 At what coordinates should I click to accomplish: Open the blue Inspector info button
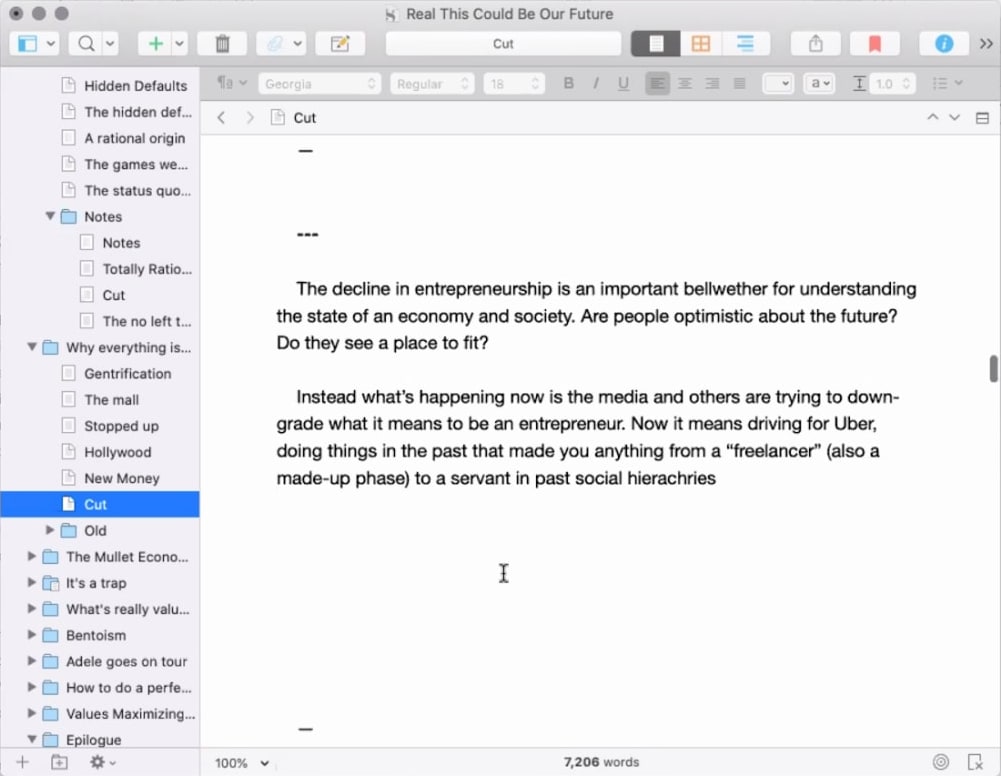pos(943,44)
